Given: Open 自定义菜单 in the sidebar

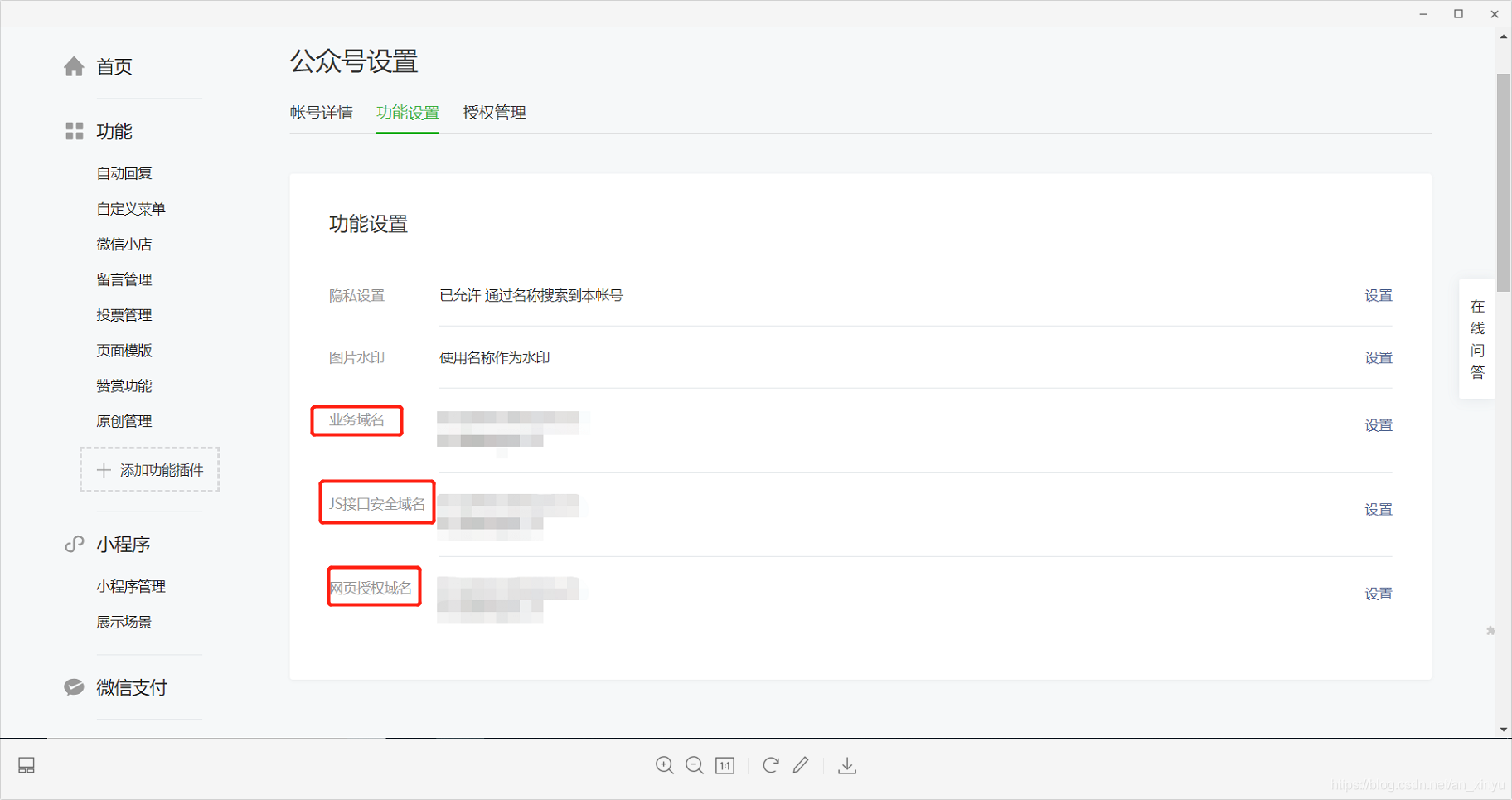Looking at the screenshot, I should tap(131, 209).
